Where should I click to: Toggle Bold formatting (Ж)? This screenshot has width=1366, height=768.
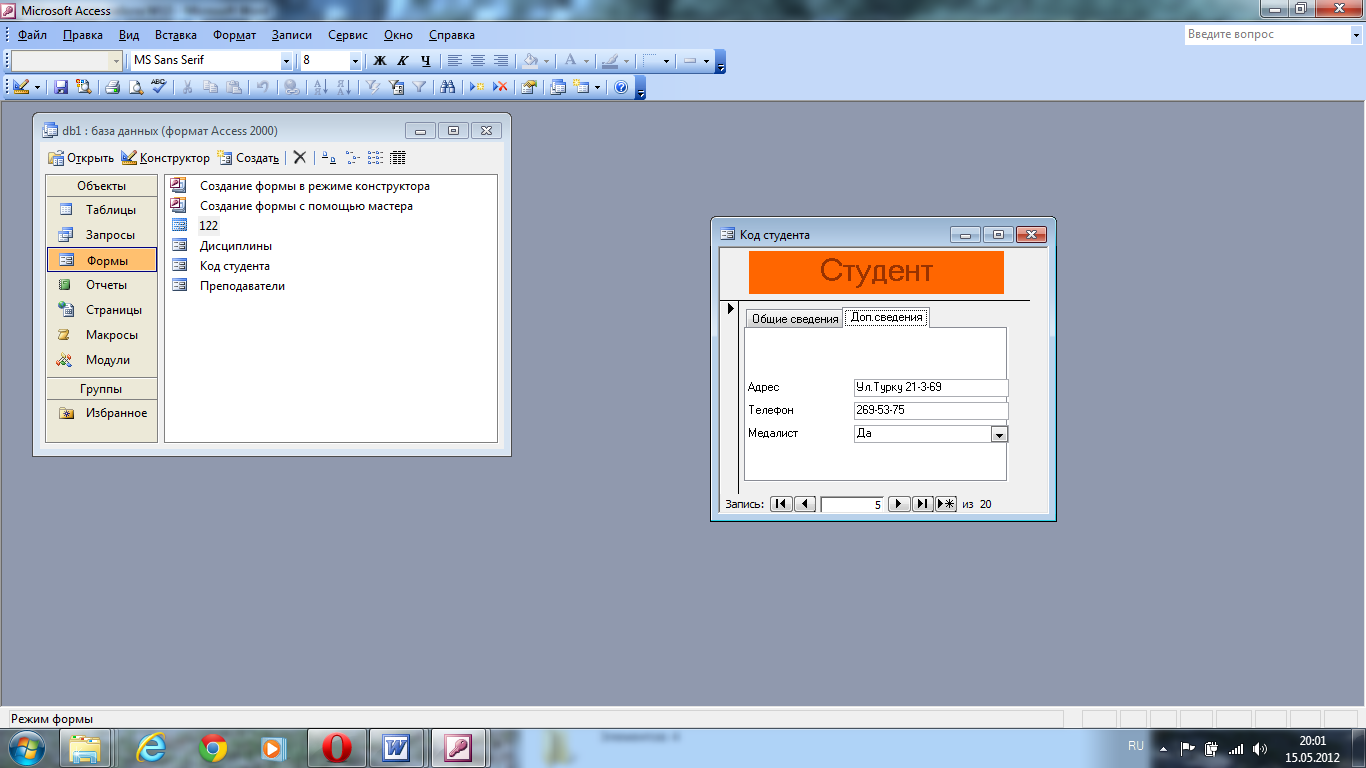(x=380, y=61)
